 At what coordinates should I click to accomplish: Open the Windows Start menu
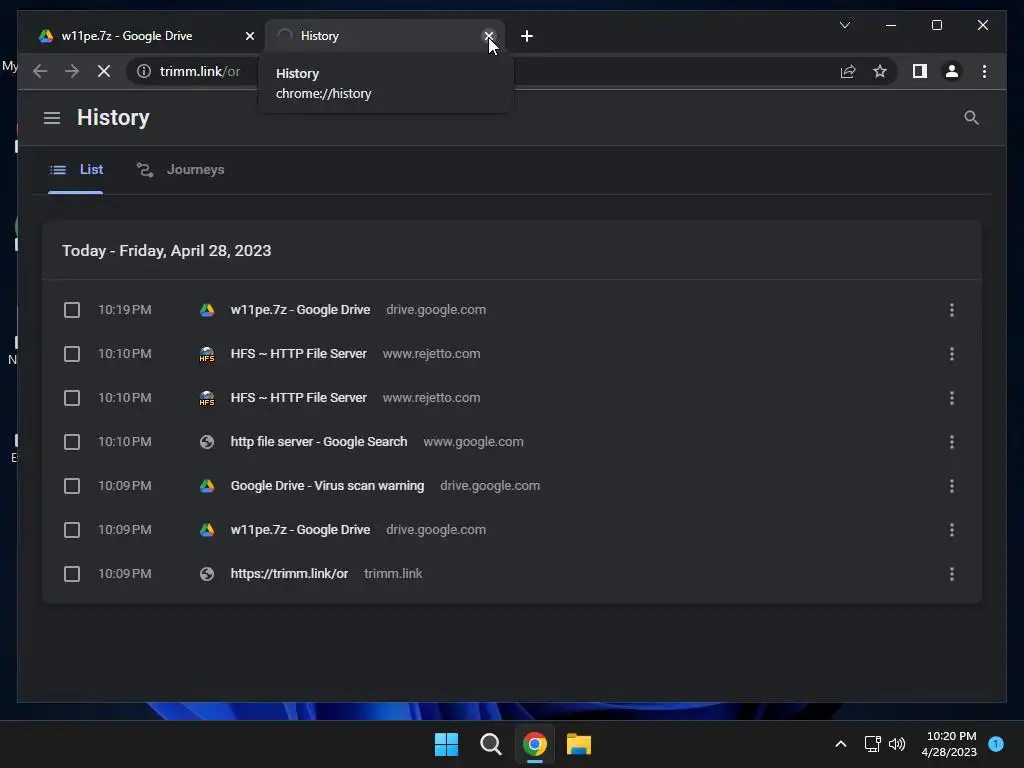pos(447,744)
